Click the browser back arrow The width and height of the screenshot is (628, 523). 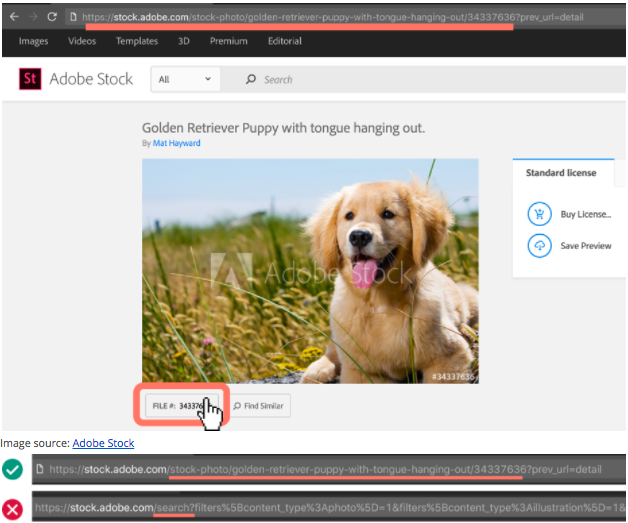[10, 17]
